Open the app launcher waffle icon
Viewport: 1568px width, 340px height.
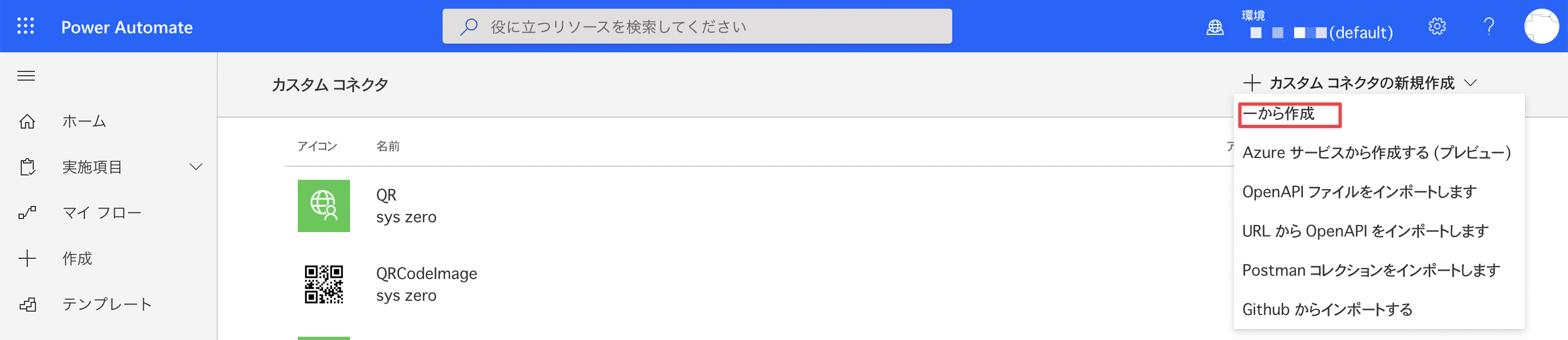[x=26, y=26]
